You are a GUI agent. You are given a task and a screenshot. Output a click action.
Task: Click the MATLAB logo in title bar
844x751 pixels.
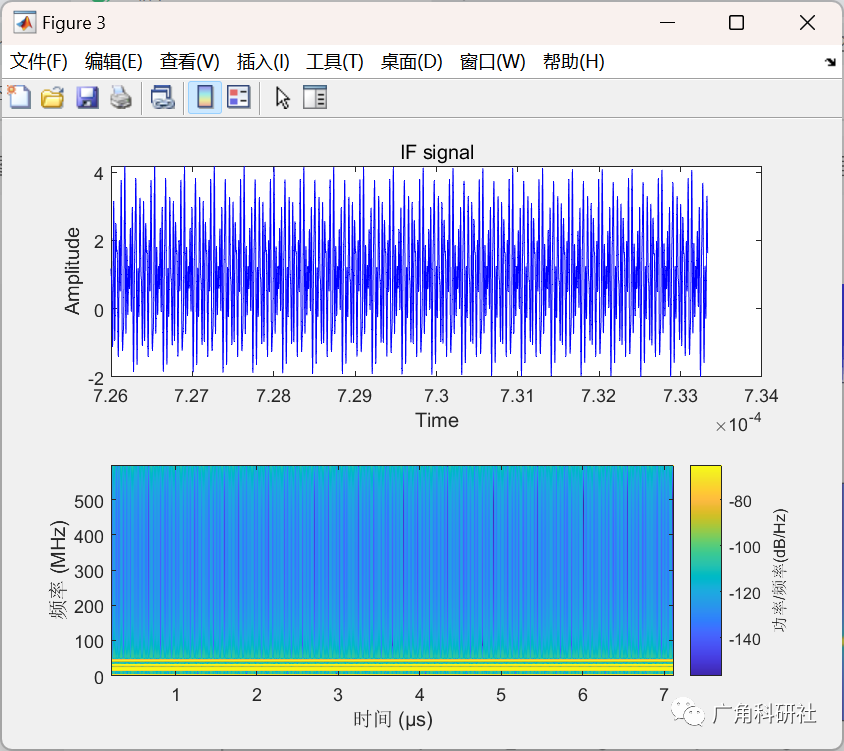tap(25, 23)
